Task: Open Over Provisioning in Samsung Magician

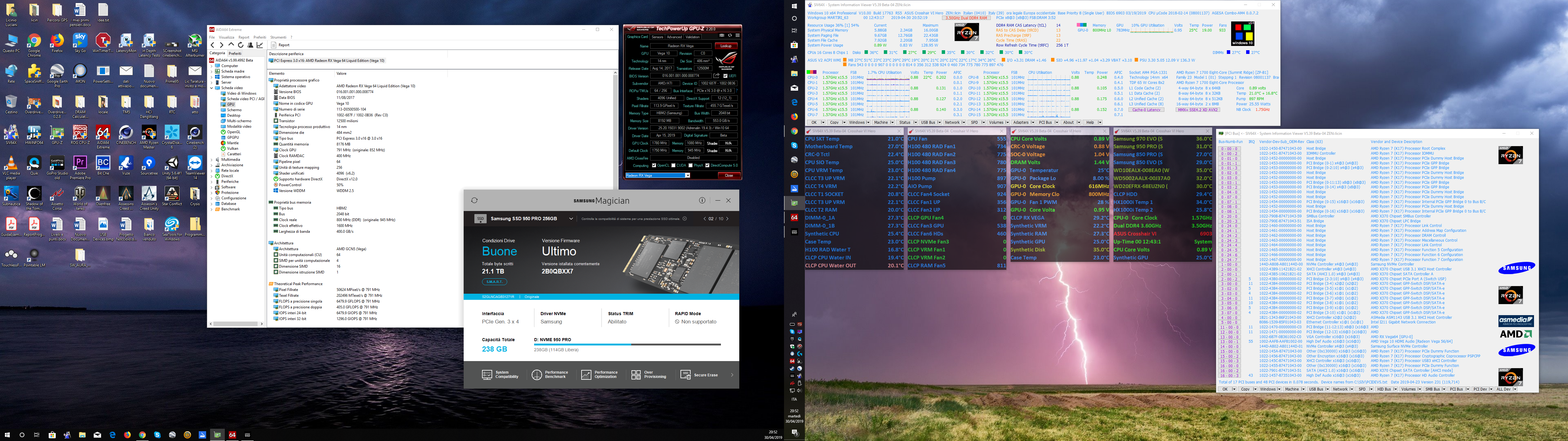Action: point(650,375)
